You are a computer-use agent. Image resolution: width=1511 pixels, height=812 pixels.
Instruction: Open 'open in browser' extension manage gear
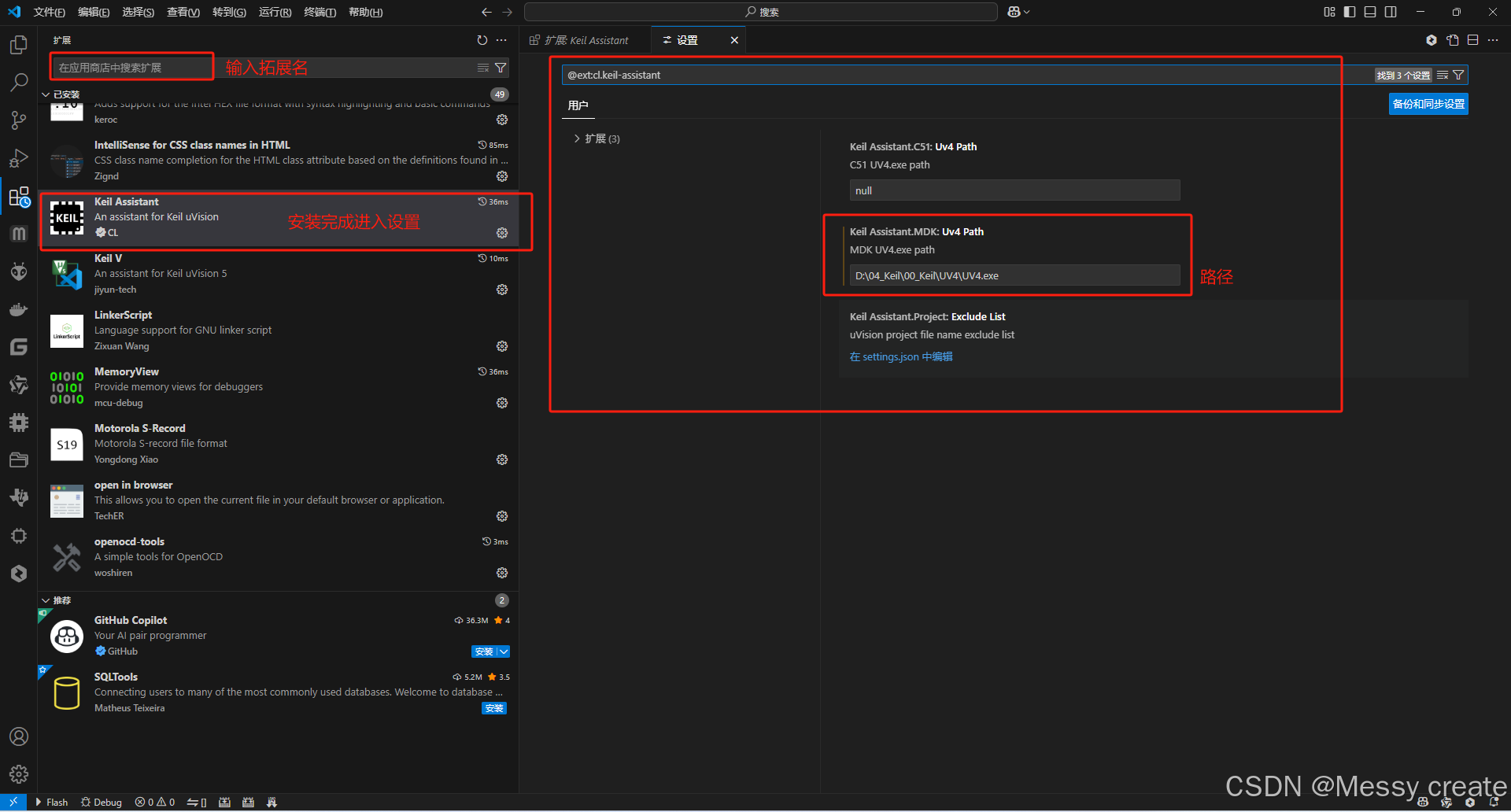502,516
